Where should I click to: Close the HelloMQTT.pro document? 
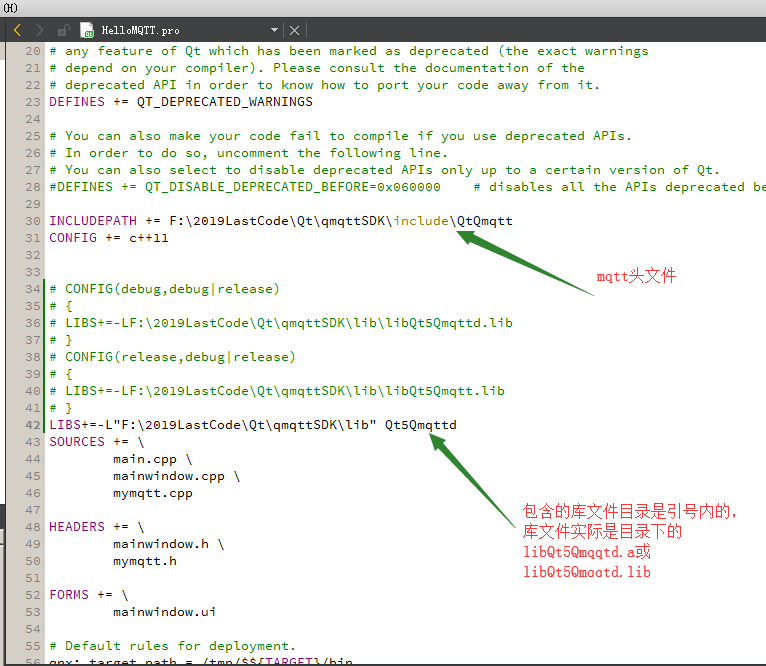point(295,30)
